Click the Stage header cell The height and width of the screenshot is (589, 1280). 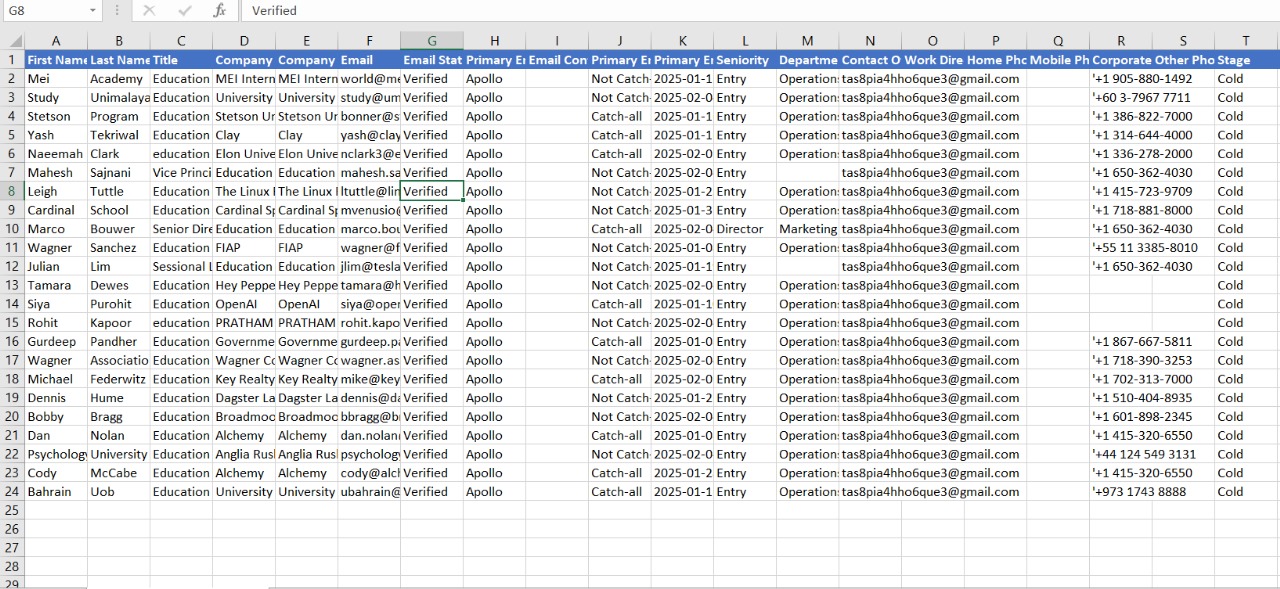[x=1246, y=60]
